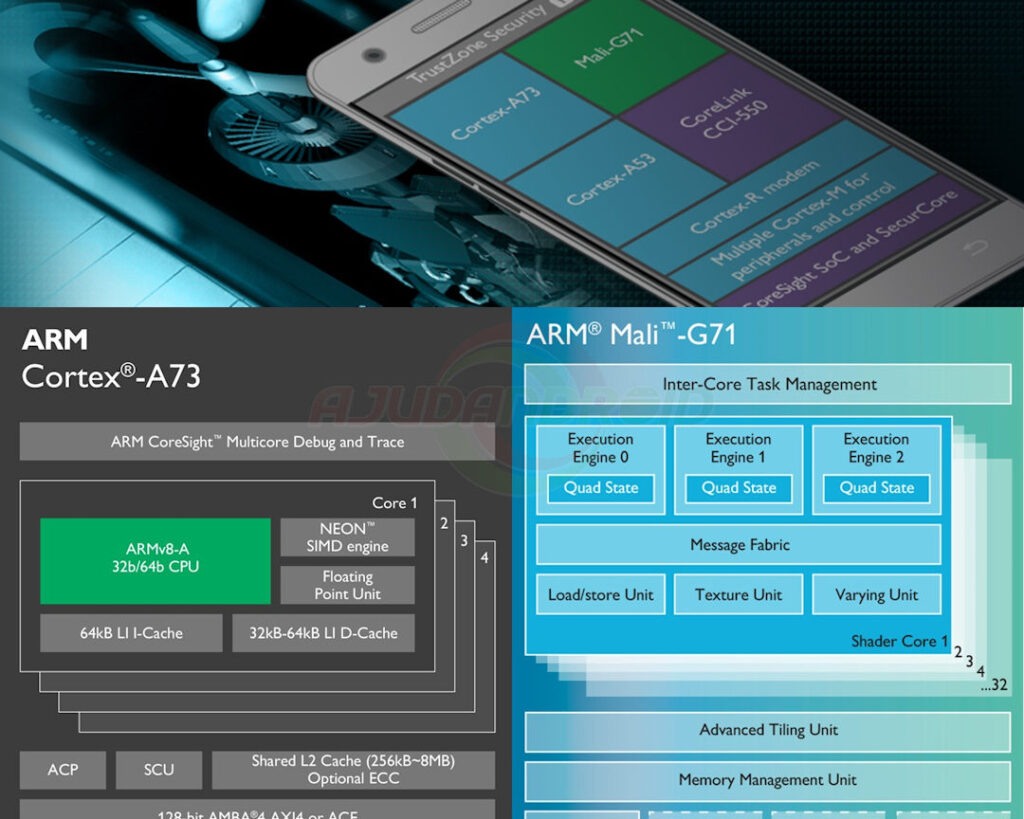Image resolution: width=1024 pixels, height=819 pixels.
Task: Click the Core 1 label
Action: pos(394,503)
